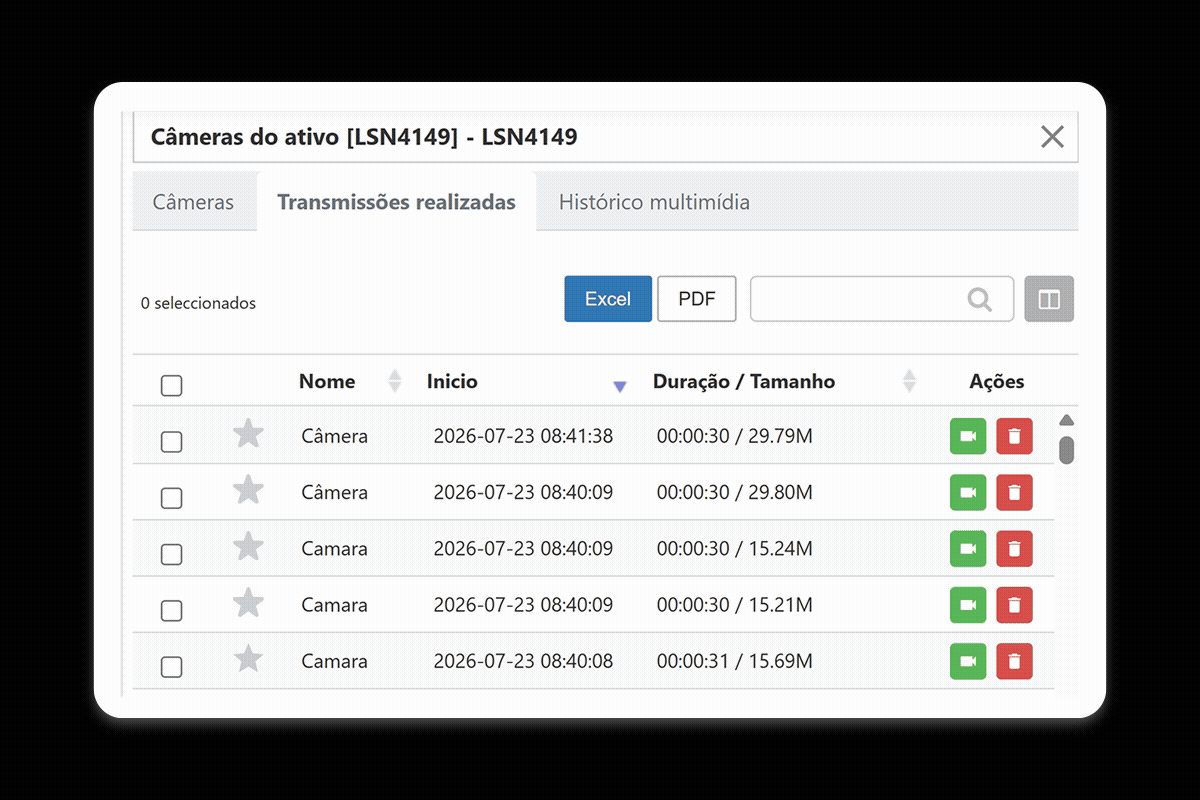Check the 15.21M row checkbox

coord(172,610)
